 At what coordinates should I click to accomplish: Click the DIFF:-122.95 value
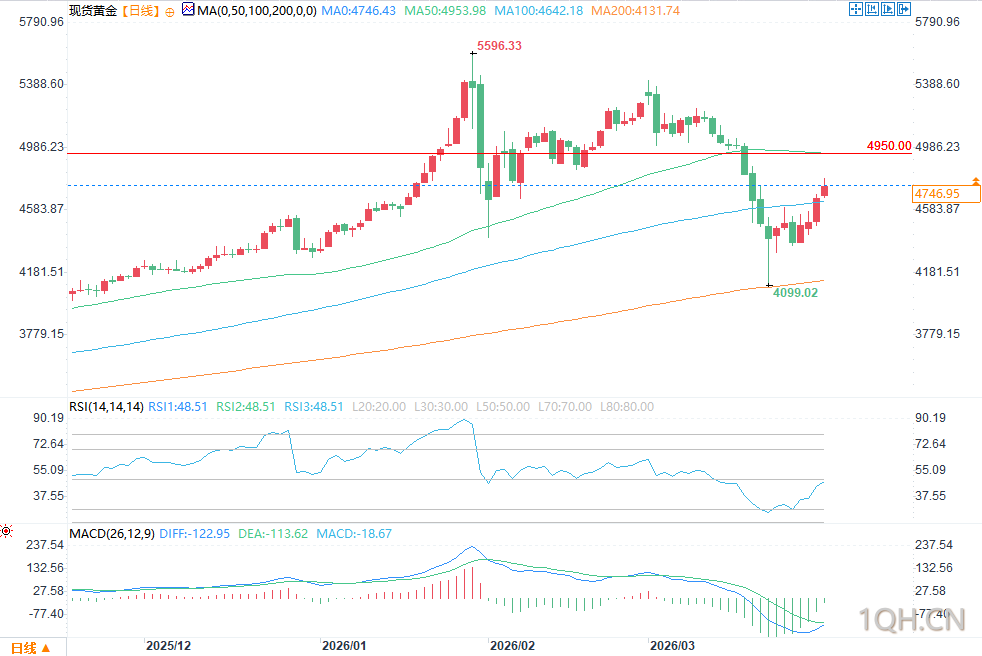(x=195, y=534)
